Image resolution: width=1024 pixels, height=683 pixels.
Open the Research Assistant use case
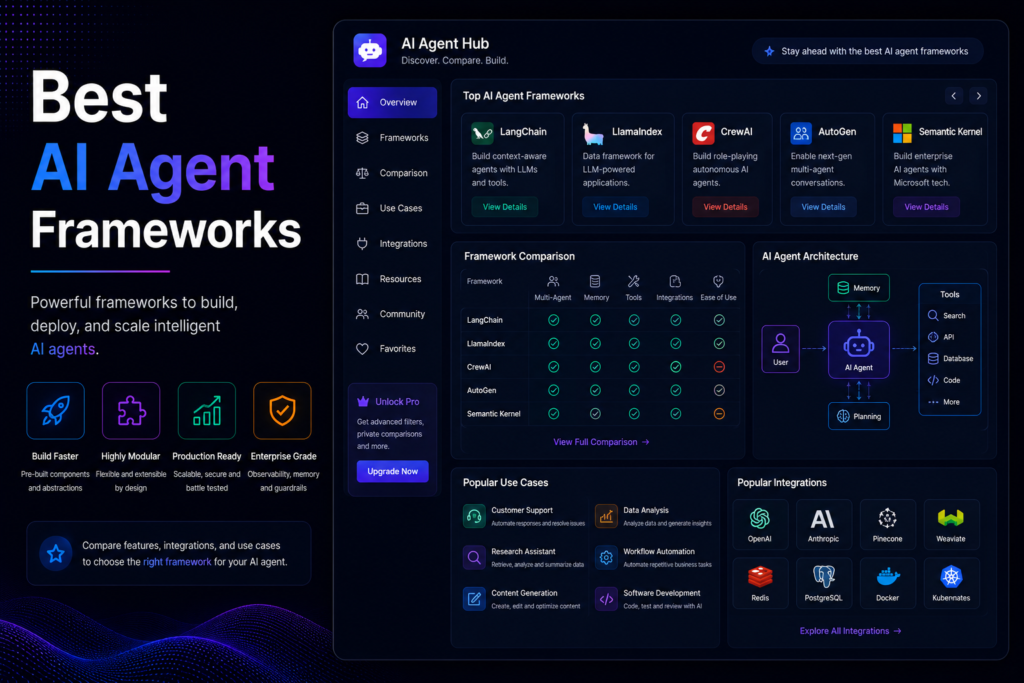pos(524,558)
